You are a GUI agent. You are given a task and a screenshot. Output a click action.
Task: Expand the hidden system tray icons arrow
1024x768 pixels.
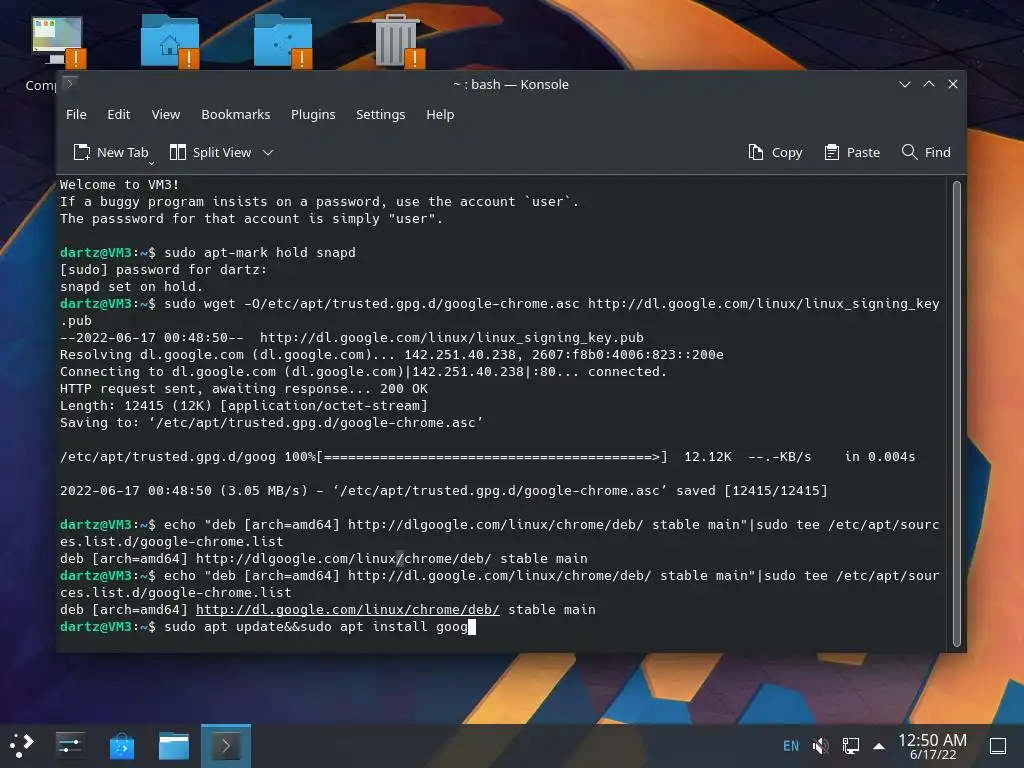tap(879, 746)
